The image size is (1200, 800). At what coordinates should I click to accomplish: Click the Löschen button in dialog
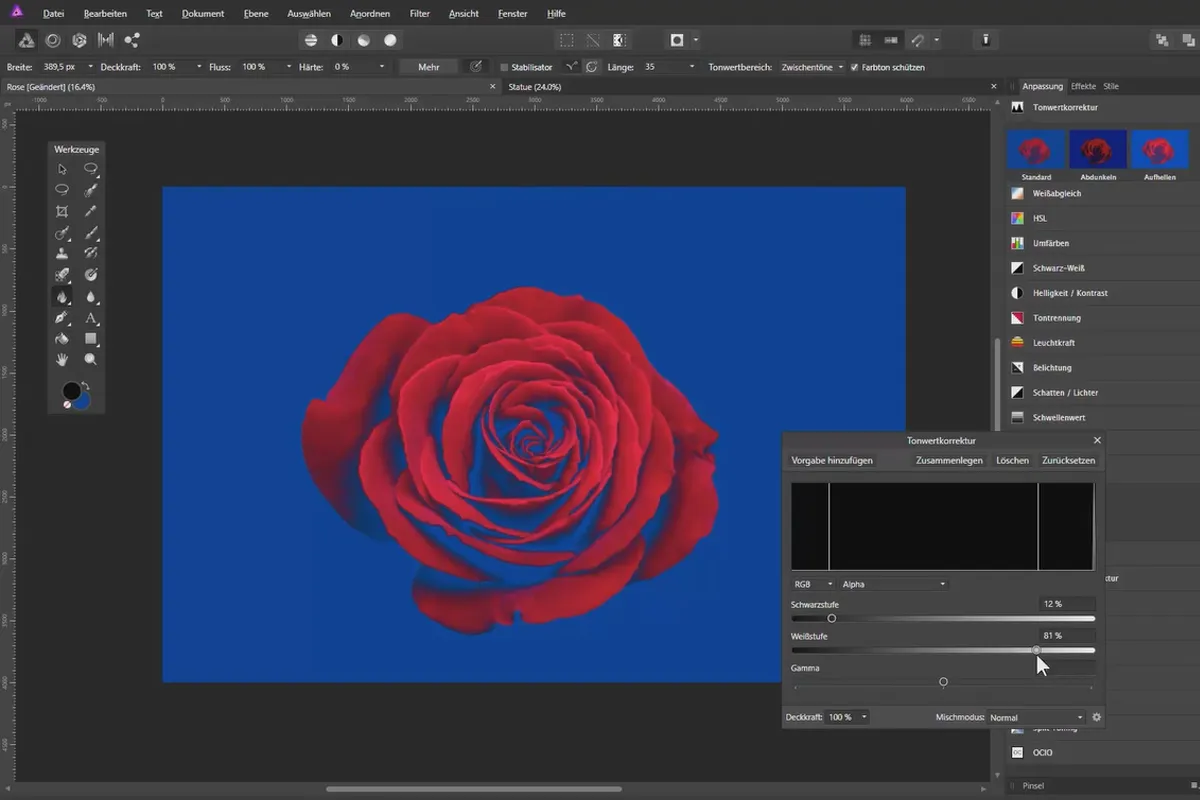(1012, 461)
